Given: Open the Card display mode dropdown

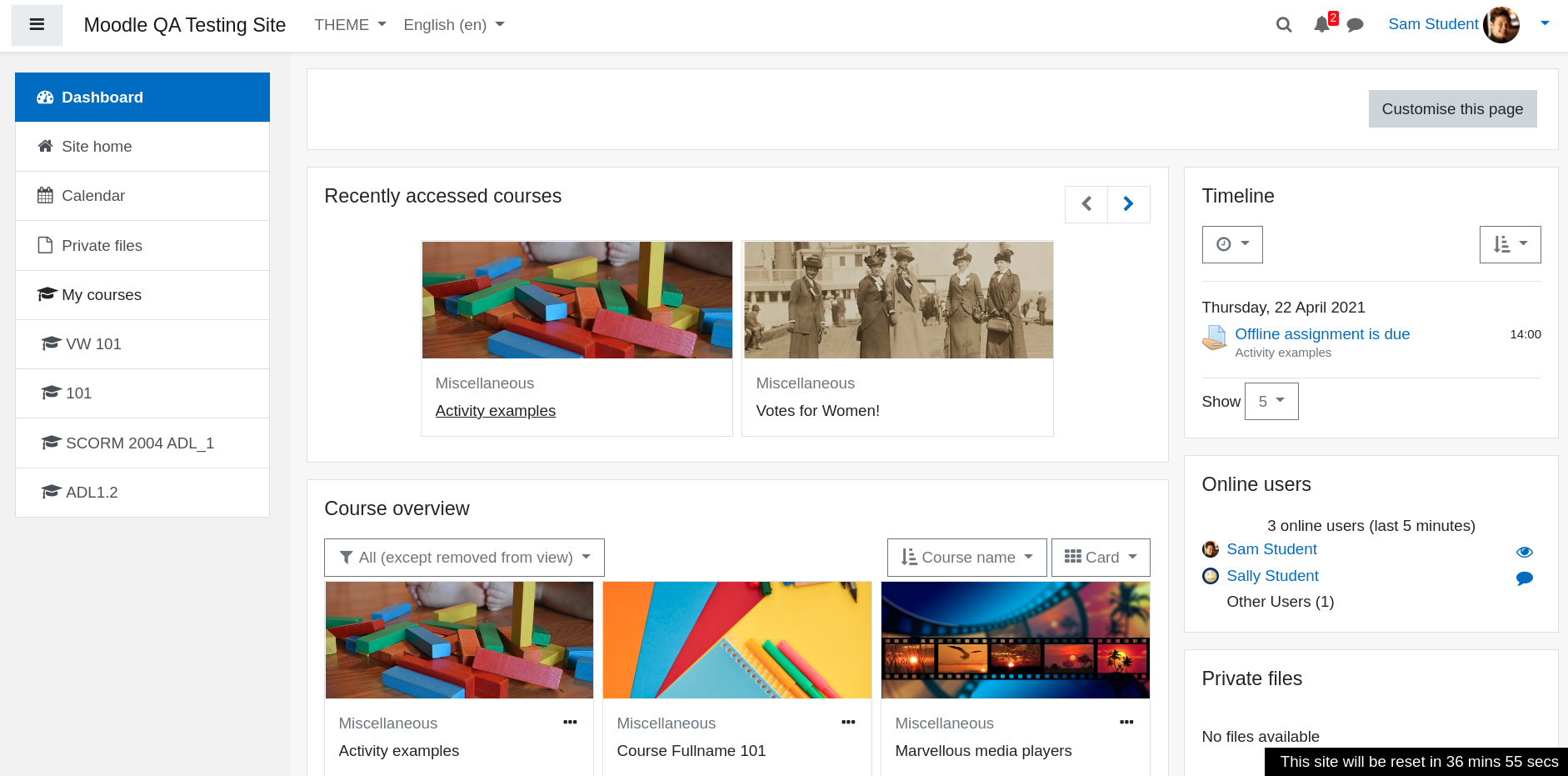Looking at the screenshot, I should (1101, 558).
